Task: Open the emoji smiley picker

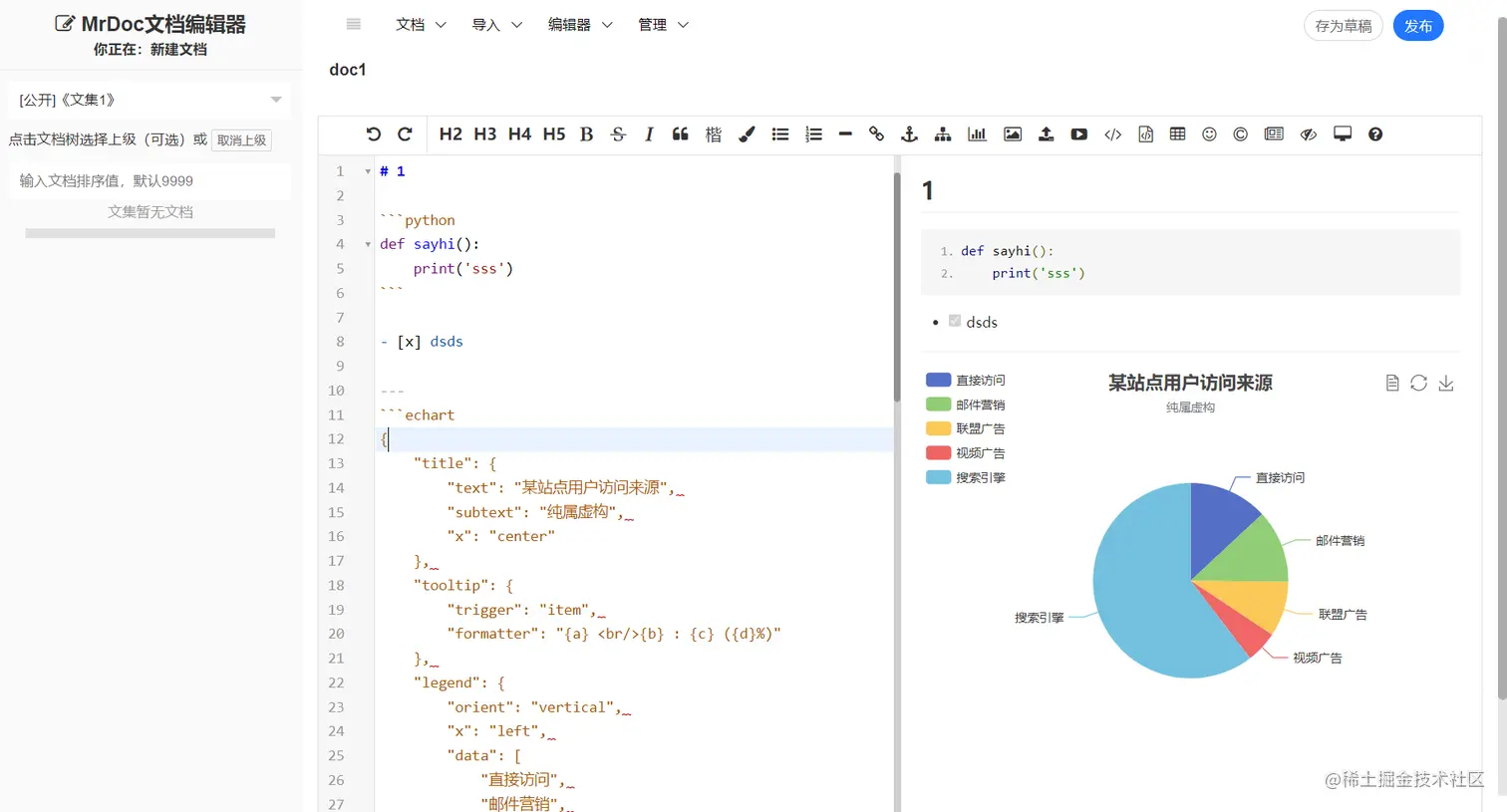Action: coord(1209,135)
